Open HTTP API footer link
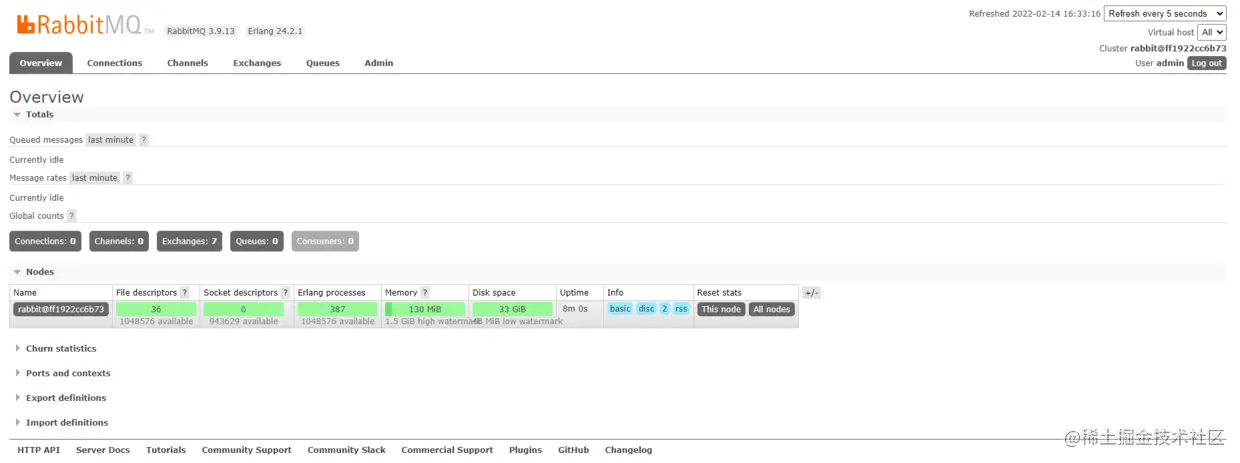The image size is (1240, 463). pyautogui.click(x=39, y=451)
